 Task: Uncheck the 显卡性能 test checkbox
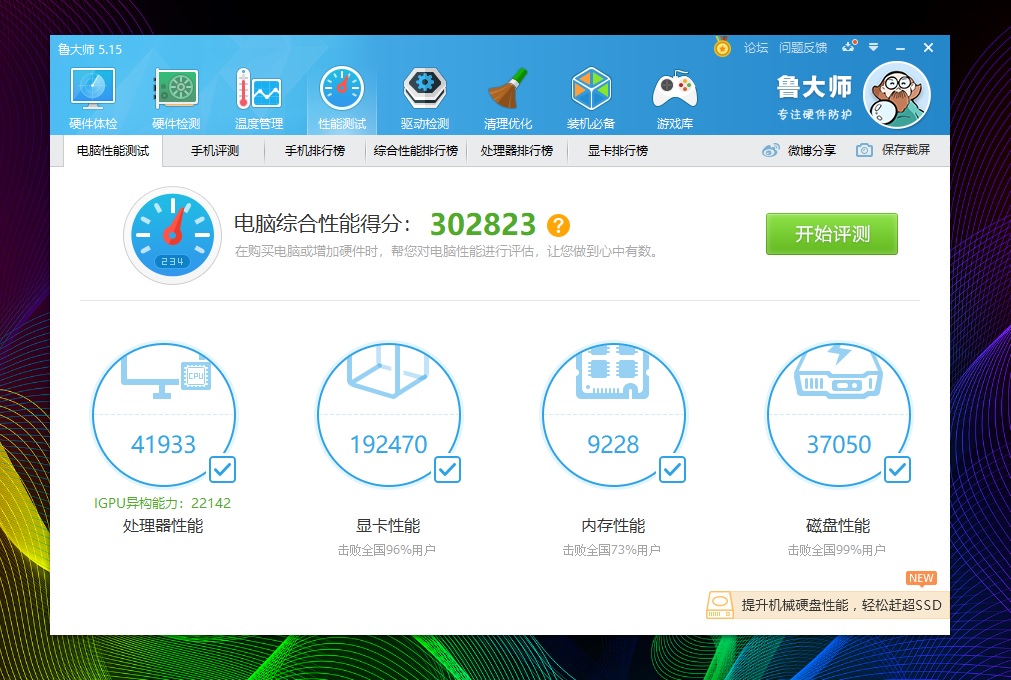(x=447, y=469)
